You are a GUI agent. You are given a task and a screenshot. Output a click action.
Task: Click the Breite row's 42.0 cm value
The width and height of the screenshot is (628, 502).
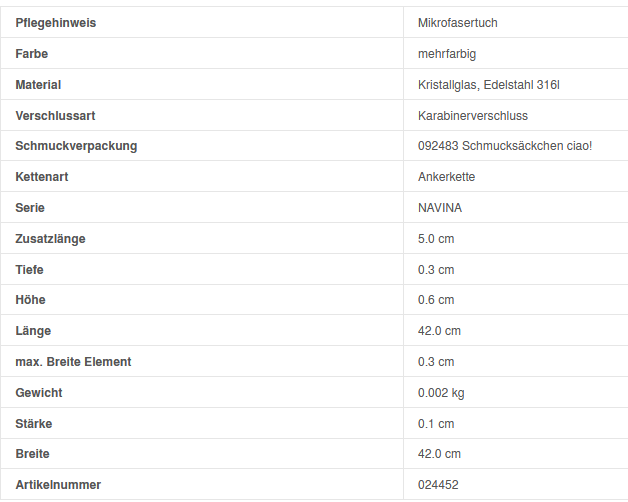(439, 454)
